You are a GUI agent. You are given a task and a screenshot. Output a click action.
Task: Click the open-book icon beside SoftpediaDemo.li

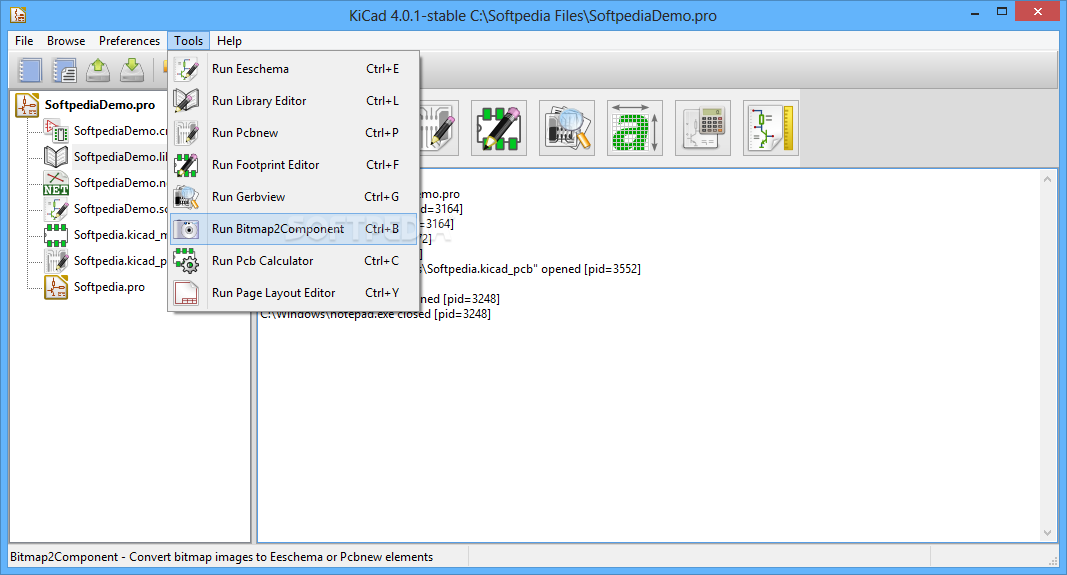click(56, 157)
